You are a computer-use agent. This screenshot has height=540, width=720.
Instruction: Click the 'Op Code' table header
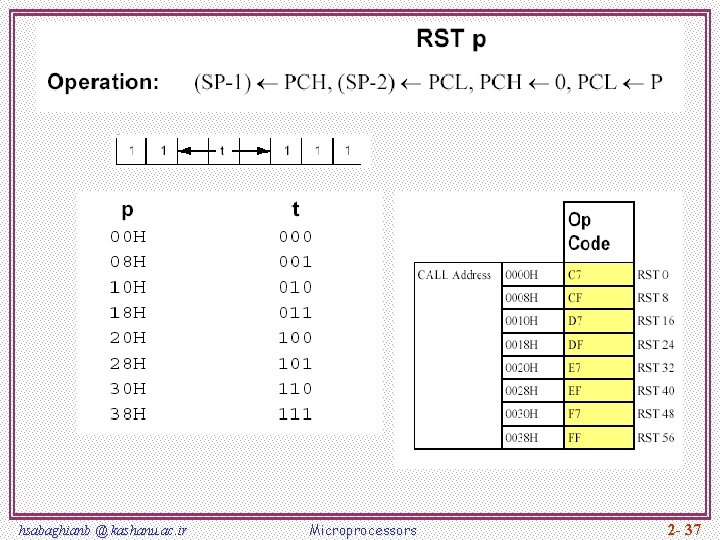(599, 232)
